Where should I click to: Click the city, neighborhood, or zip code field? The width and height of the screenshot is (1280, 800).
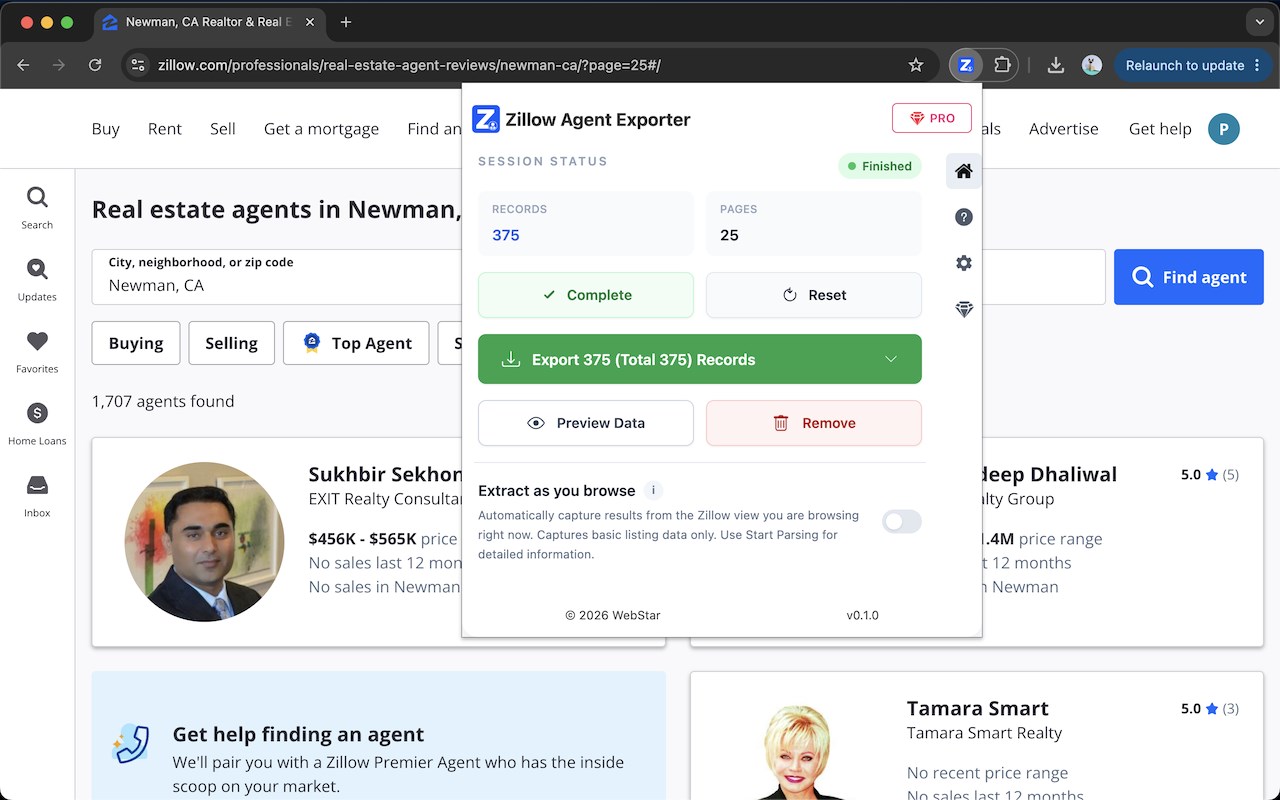(x=277, y=277)
